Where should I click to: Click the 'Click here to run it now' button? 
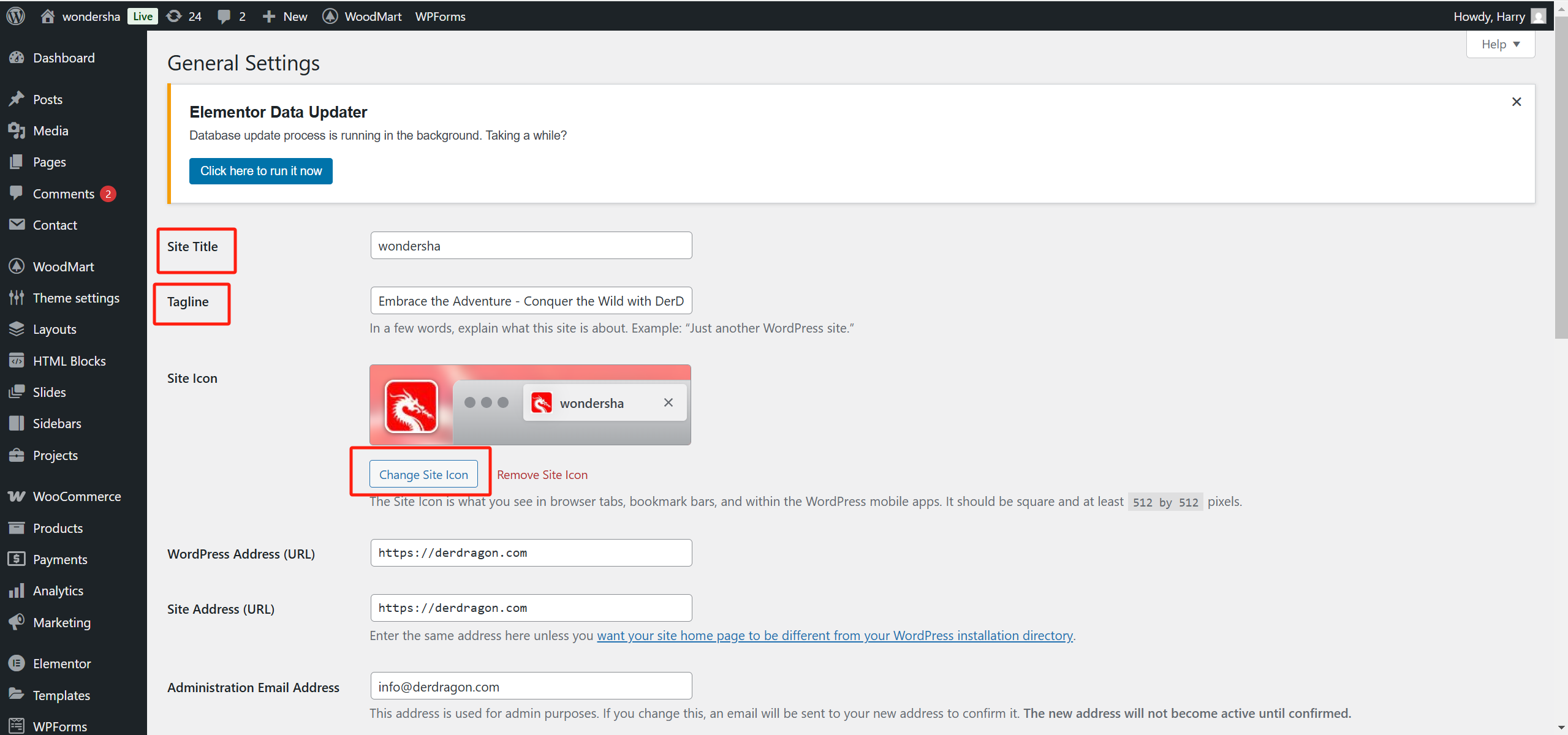pyautogui.click(x=260, y=171)
